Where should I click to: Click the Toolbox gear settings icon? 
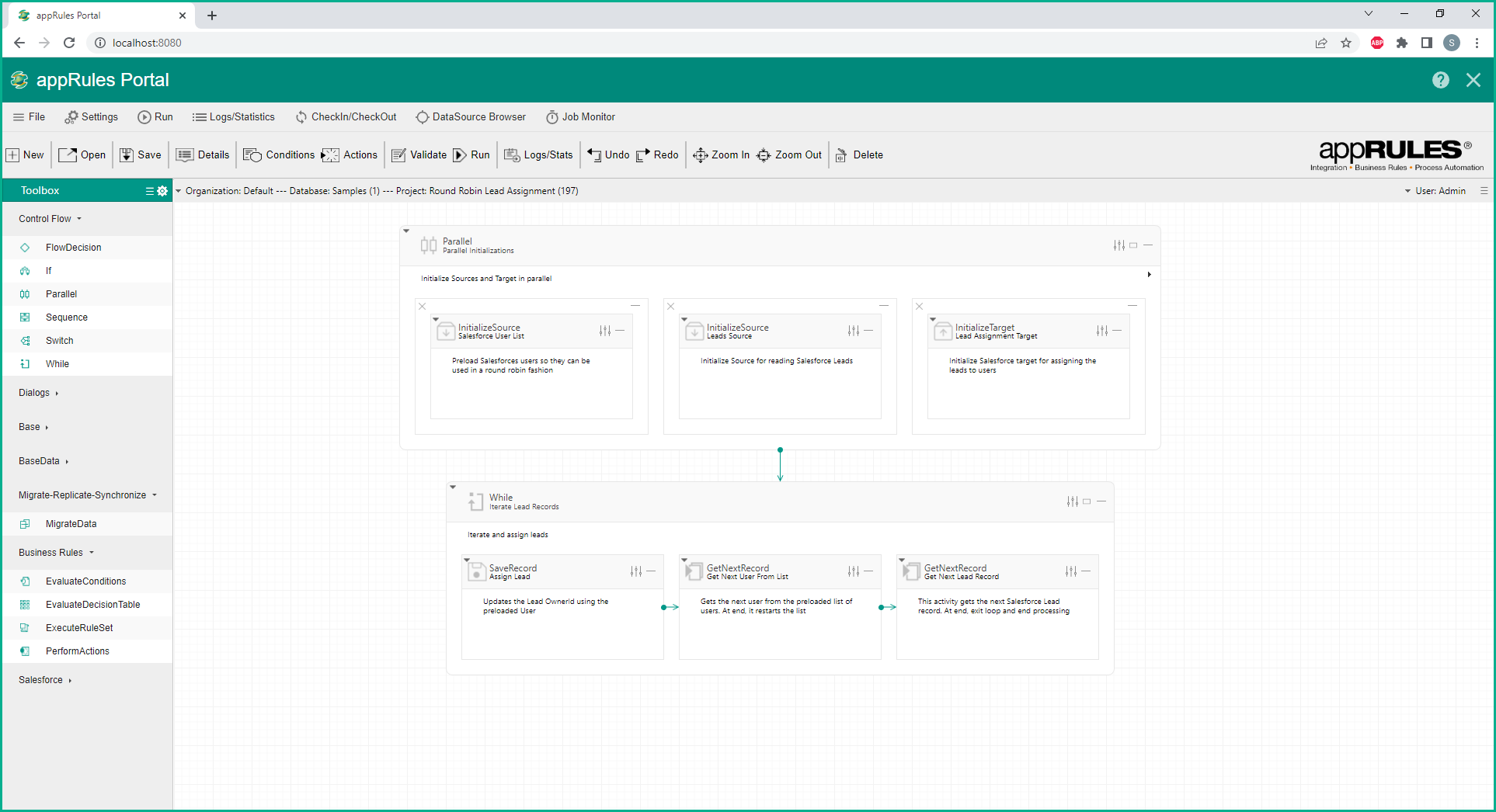pyautogui.click(x=162, y=191)
